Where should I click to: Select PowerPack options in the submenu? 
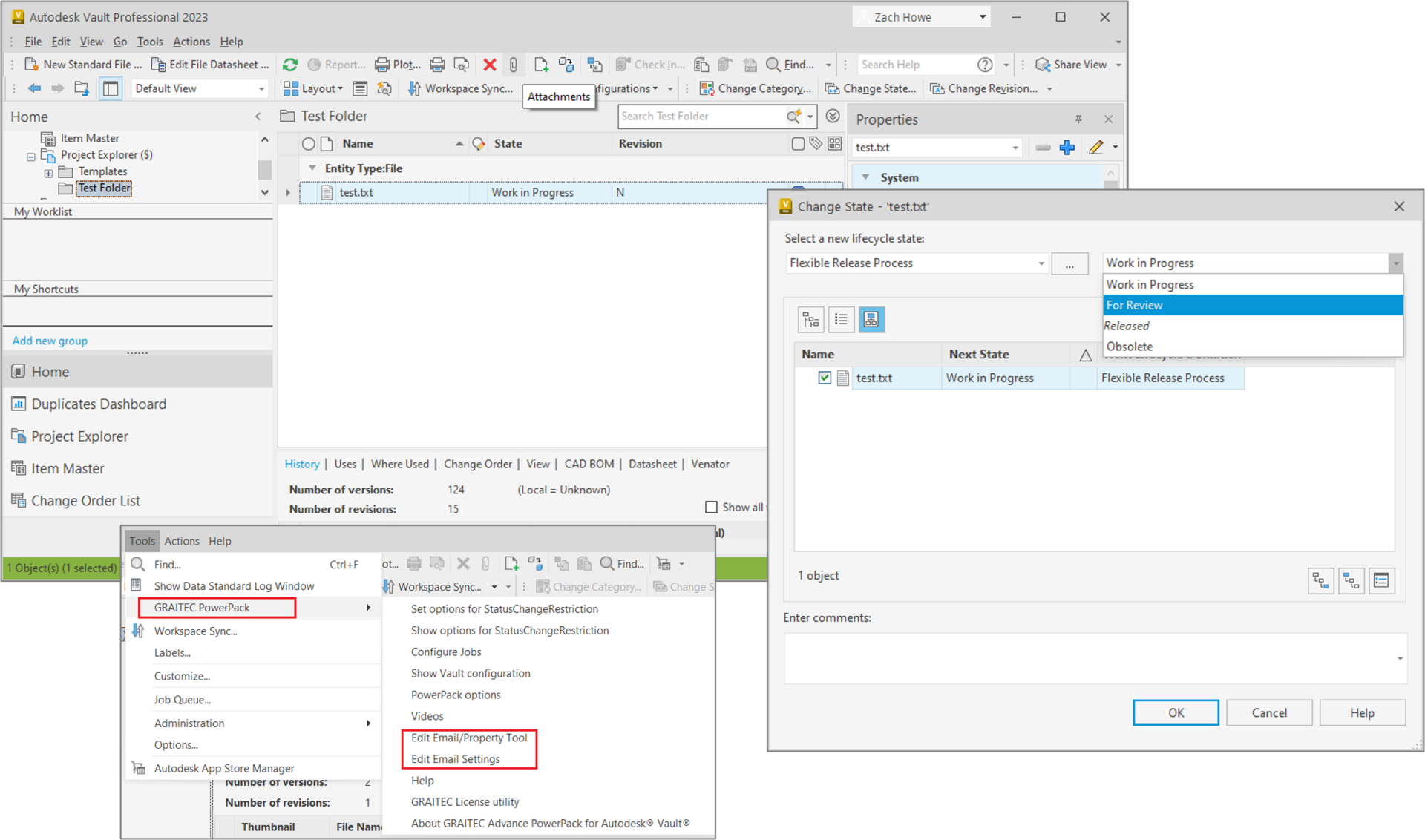pyautogui.click(x=456, y=695)
